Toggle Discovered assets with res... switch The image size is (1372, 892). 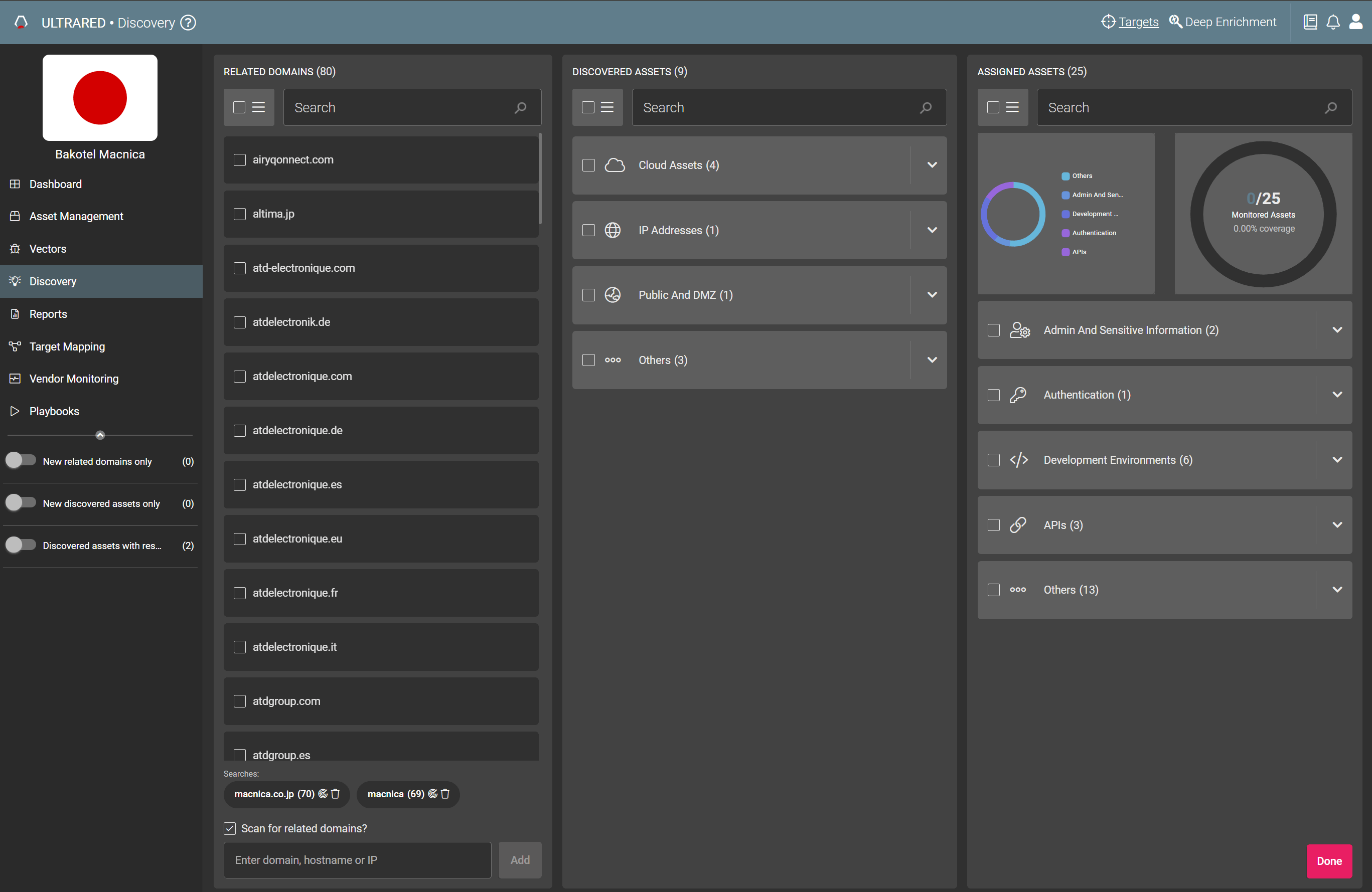[20, 545]
